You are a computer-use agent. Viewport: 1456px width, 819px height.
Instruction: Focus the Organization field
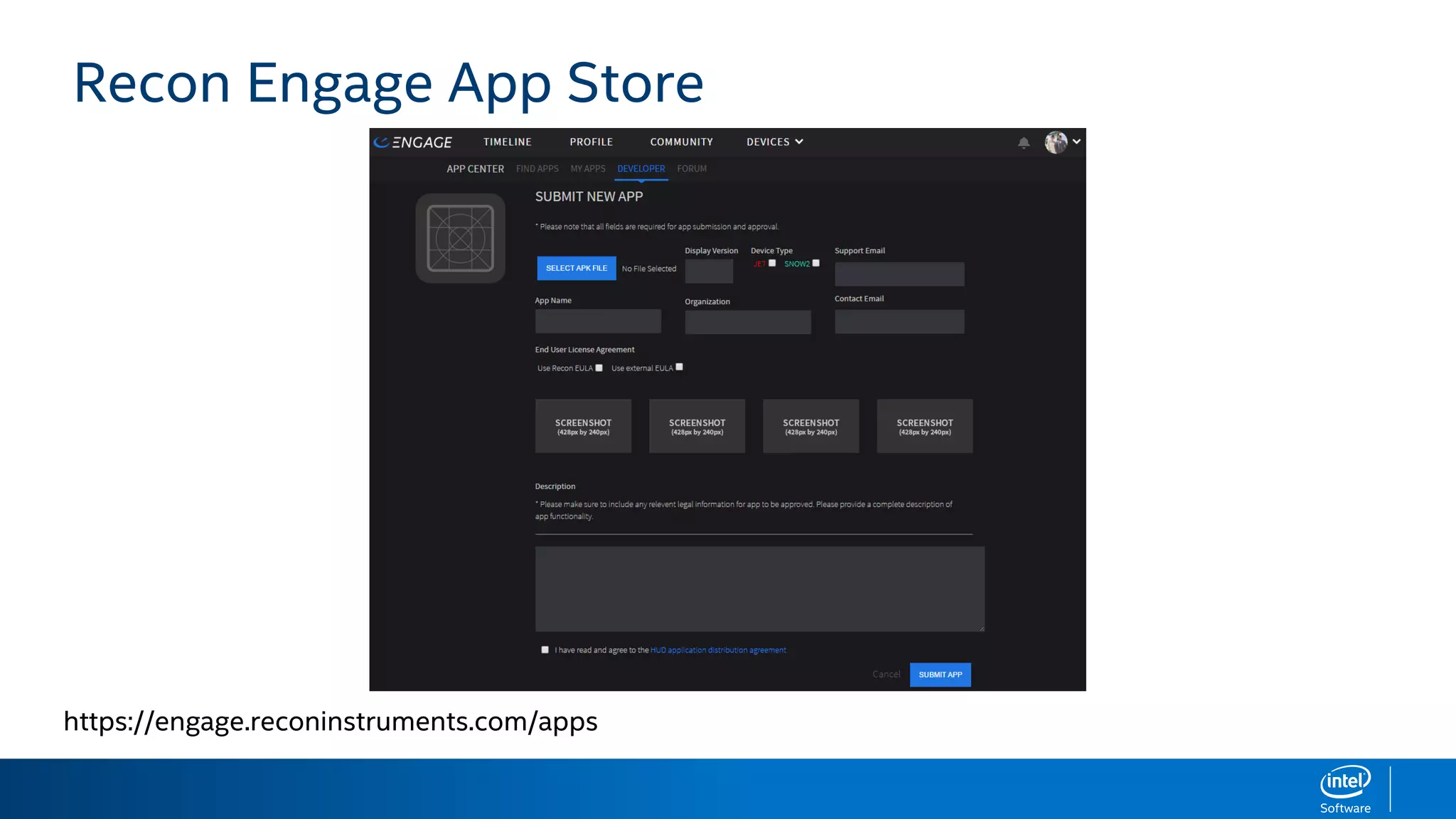click(x=748, y=322)
